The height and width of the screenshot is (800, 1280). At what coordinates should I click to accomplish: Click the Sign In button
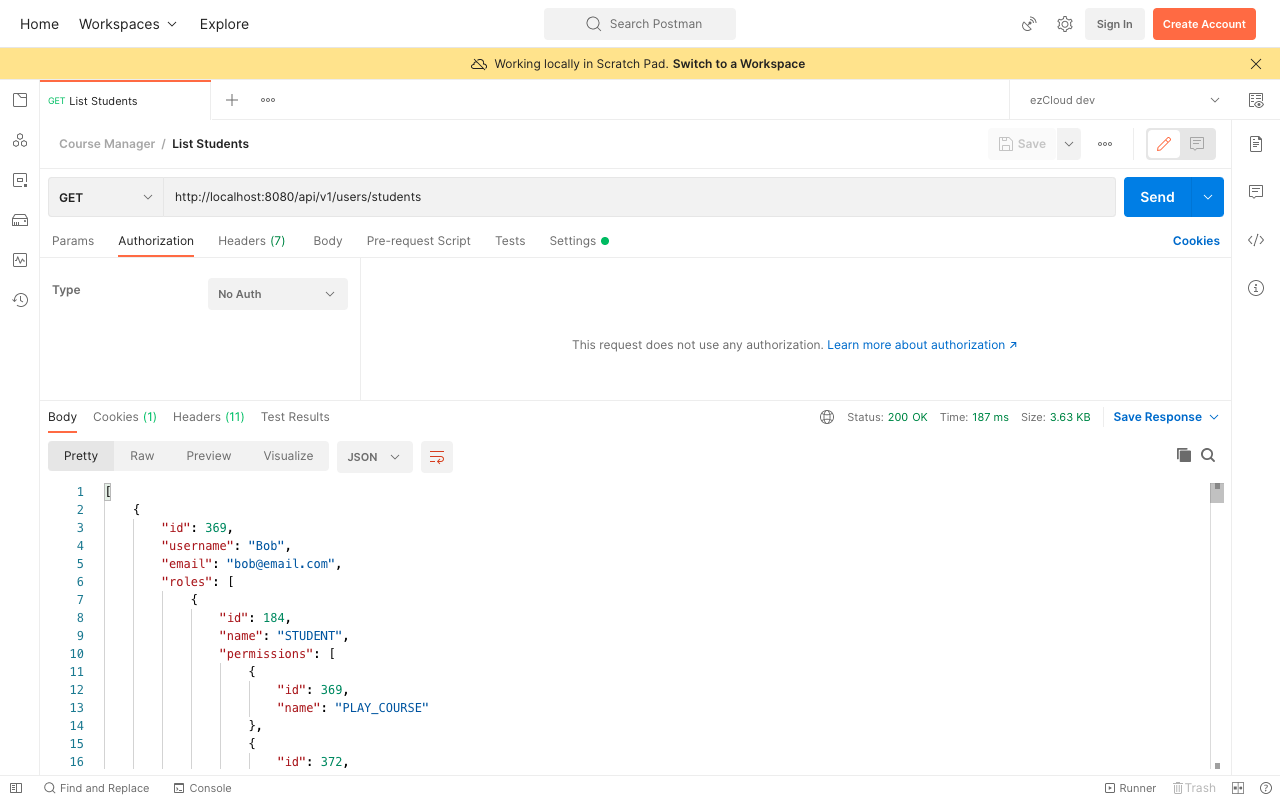(x=1115, y=24)
